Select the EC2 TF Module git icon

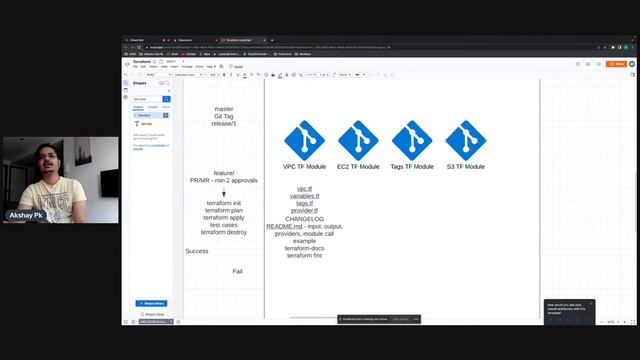click(x=358, y=140)
